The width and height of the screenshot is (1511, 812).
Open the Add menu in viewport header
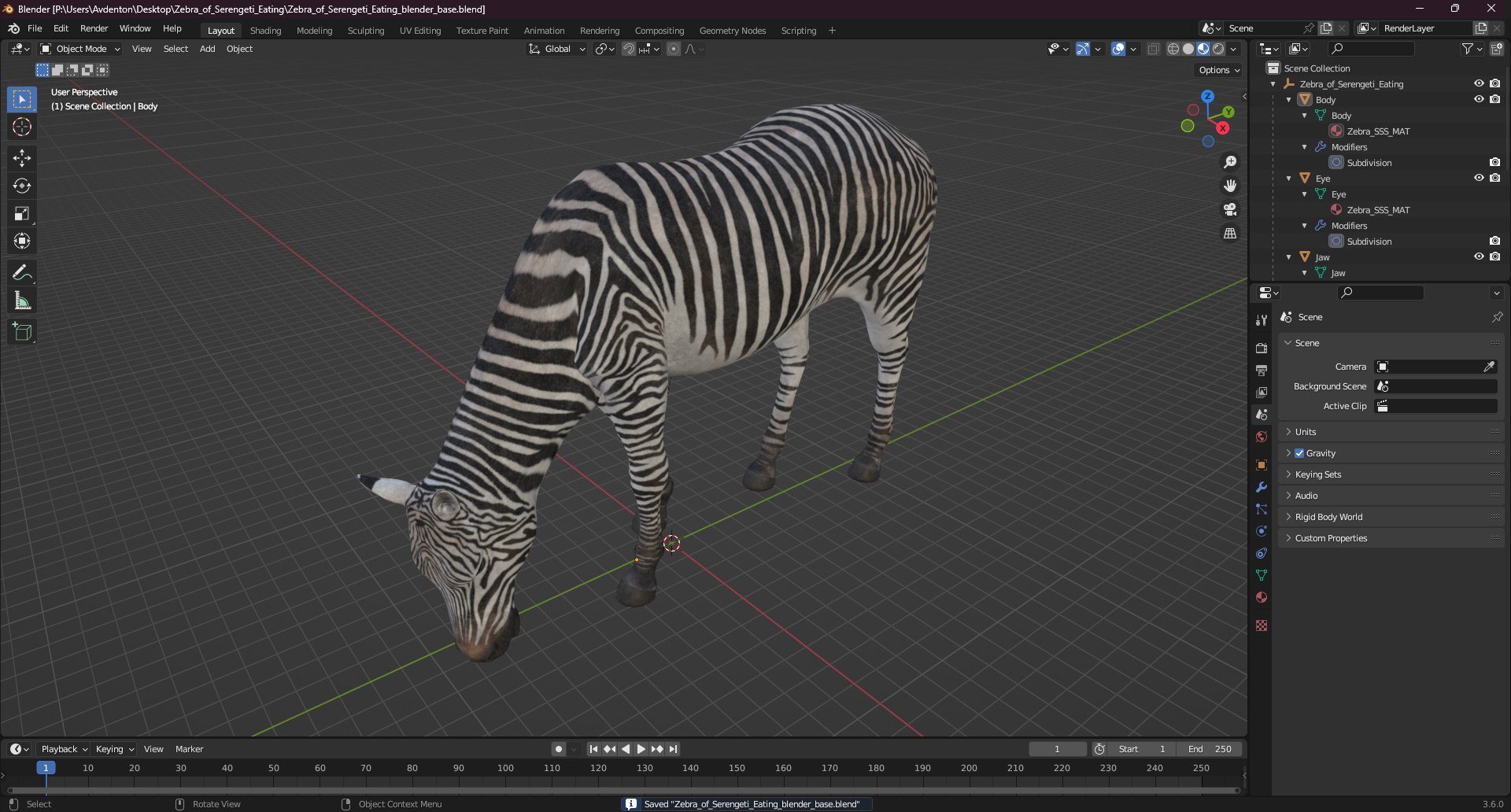(207, 49)
